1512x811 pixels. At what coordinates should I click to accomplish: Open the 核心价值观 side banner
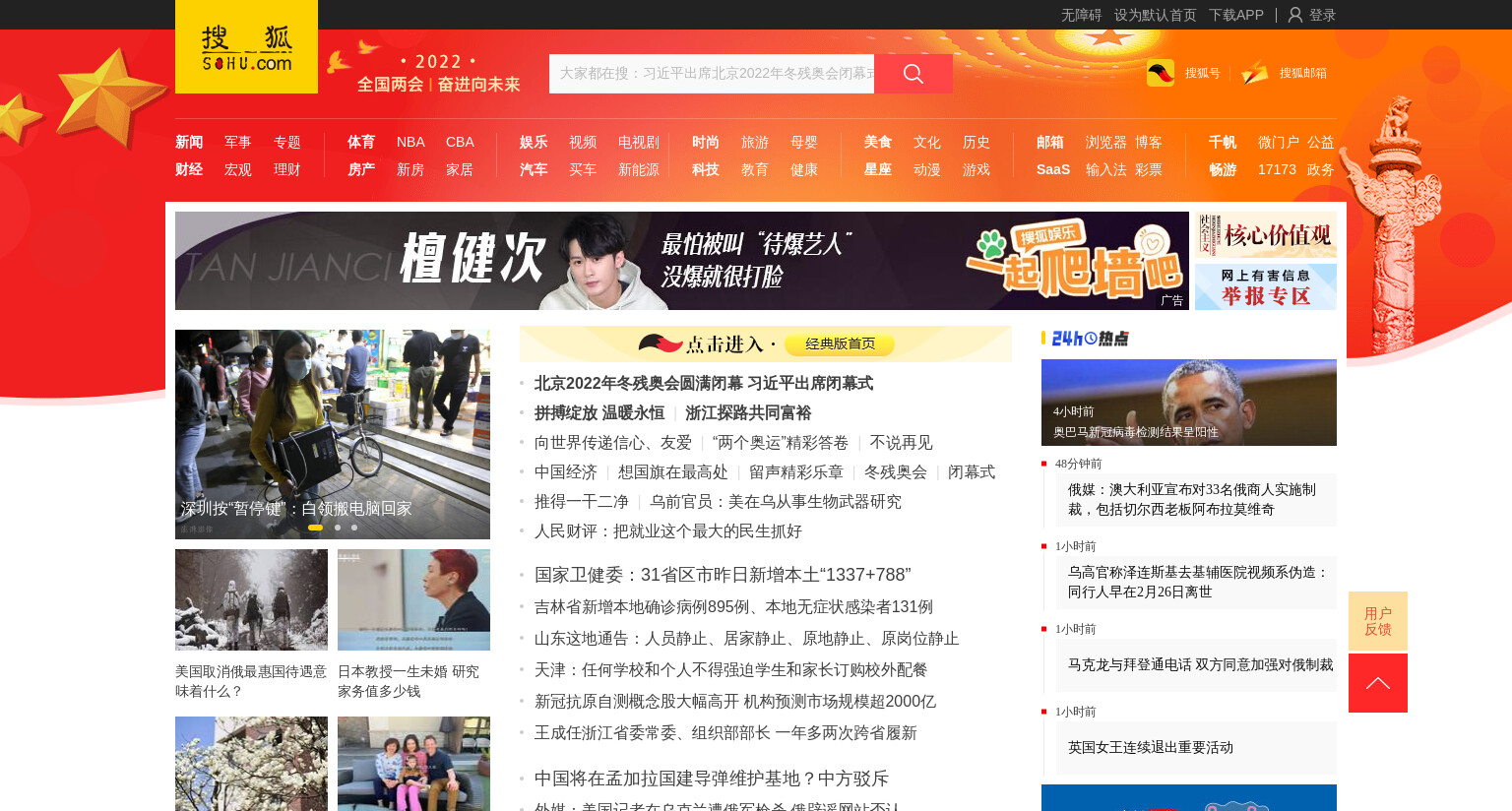coord(1266,234)
